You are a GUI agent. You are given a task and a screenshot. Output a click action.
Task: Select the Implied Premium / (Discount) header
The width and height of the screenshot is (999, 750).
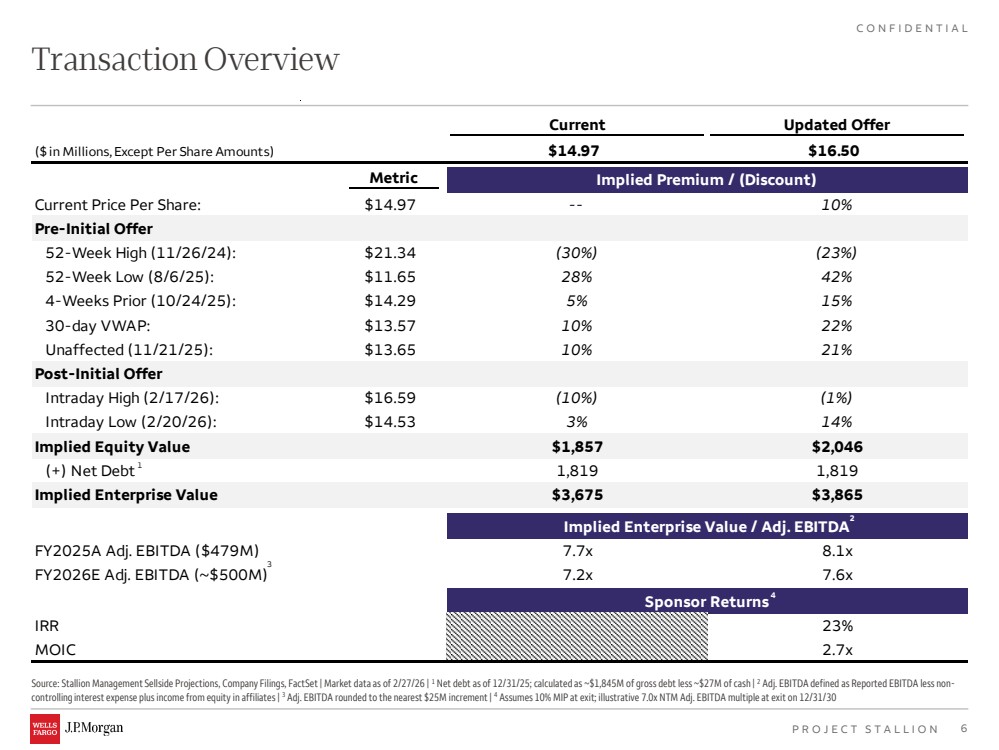point(707,180)
